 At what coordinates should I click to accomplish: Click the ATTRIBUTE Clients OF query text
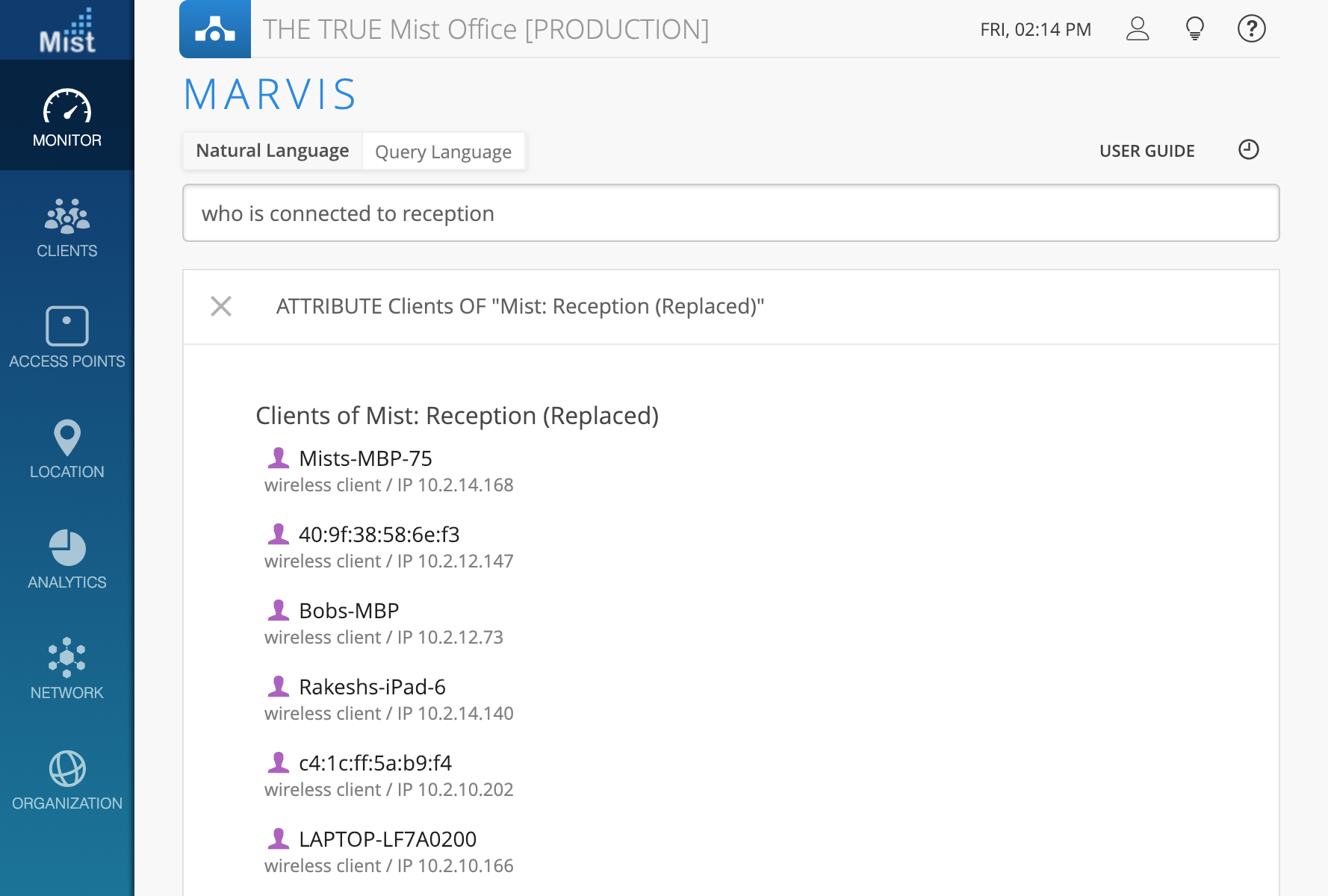[x=521, y=306]
